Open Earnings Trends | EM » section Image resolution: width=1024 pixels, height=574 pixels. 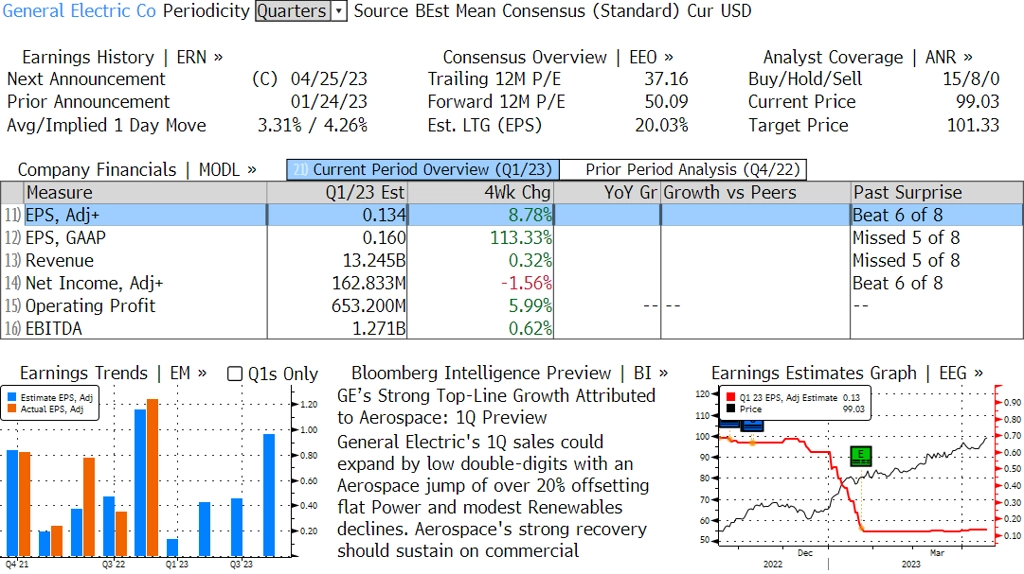coord(113,374)
